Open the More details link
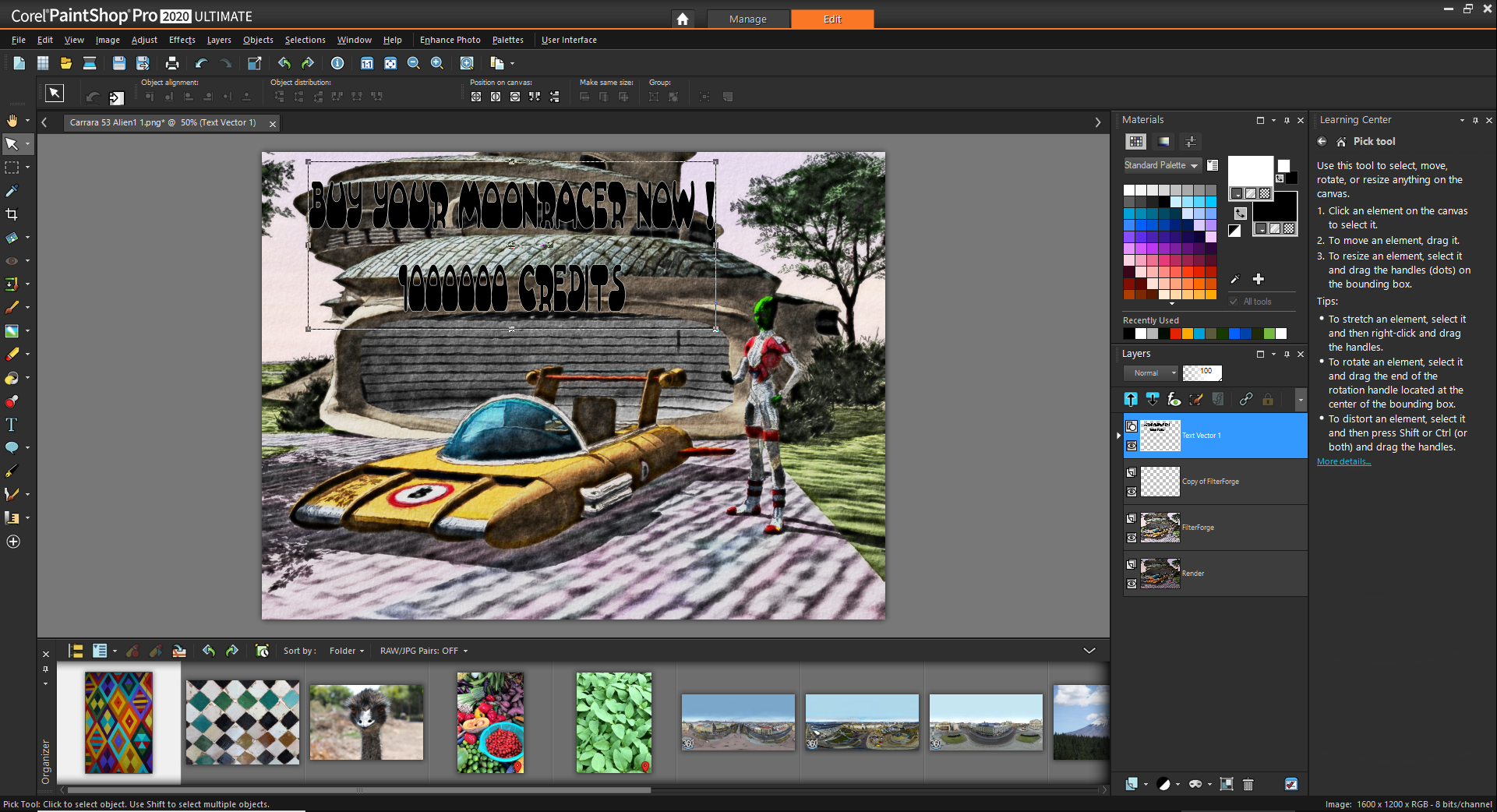Screen dimensions: 1497x812 [x=1343, y=461]
